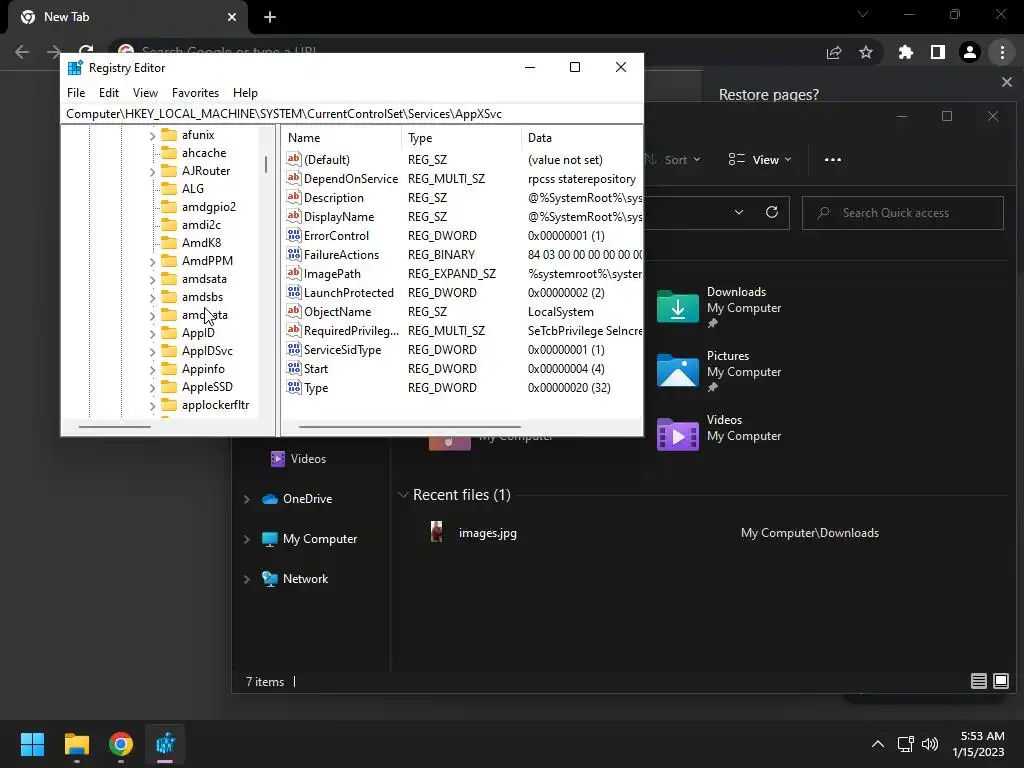Open See more options in File Explorer
Screen dimensions: 1024x768
(x=833, y=159)
